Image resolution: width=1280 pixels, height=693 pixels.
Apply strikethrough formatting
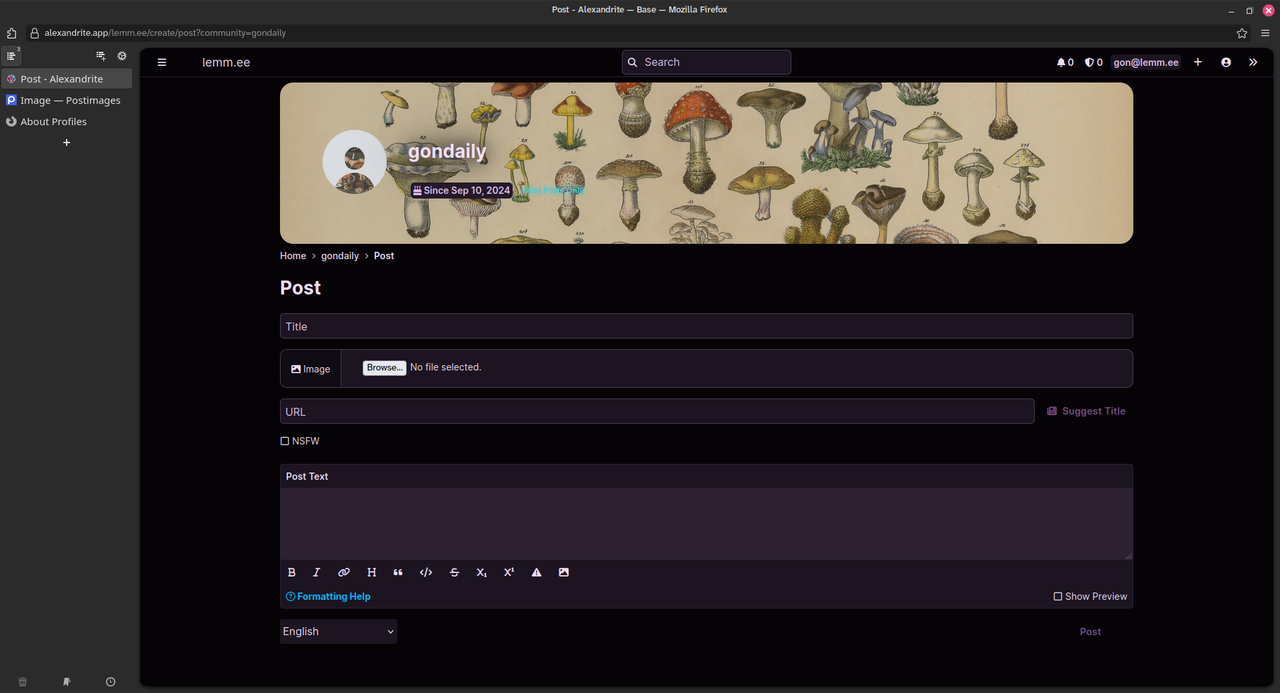point(454,573)
